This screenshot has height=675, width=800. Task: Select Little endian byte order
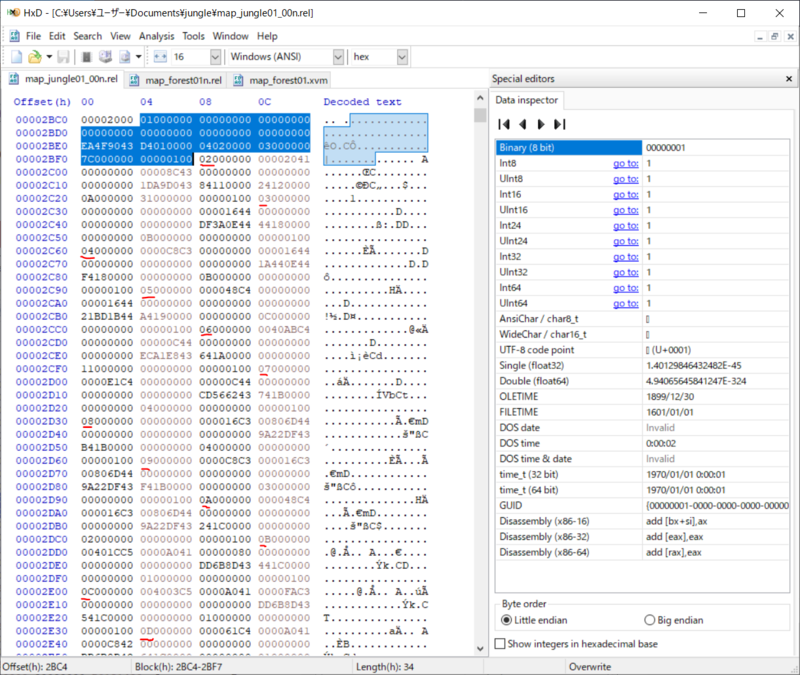click(534, 620)
